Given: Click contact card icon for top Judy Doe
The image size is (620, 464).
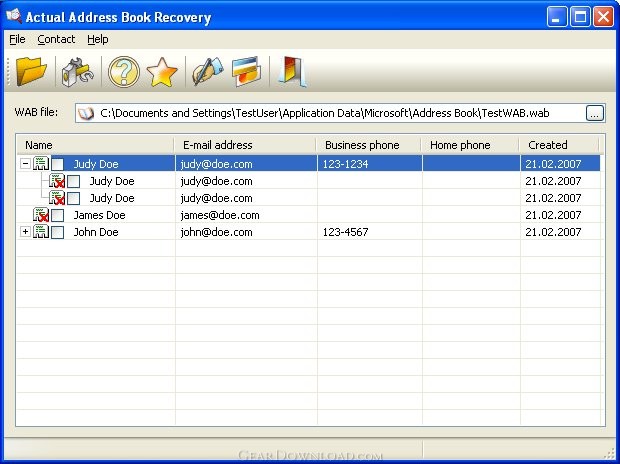Looking at the screenshot, I should point(41,163).
